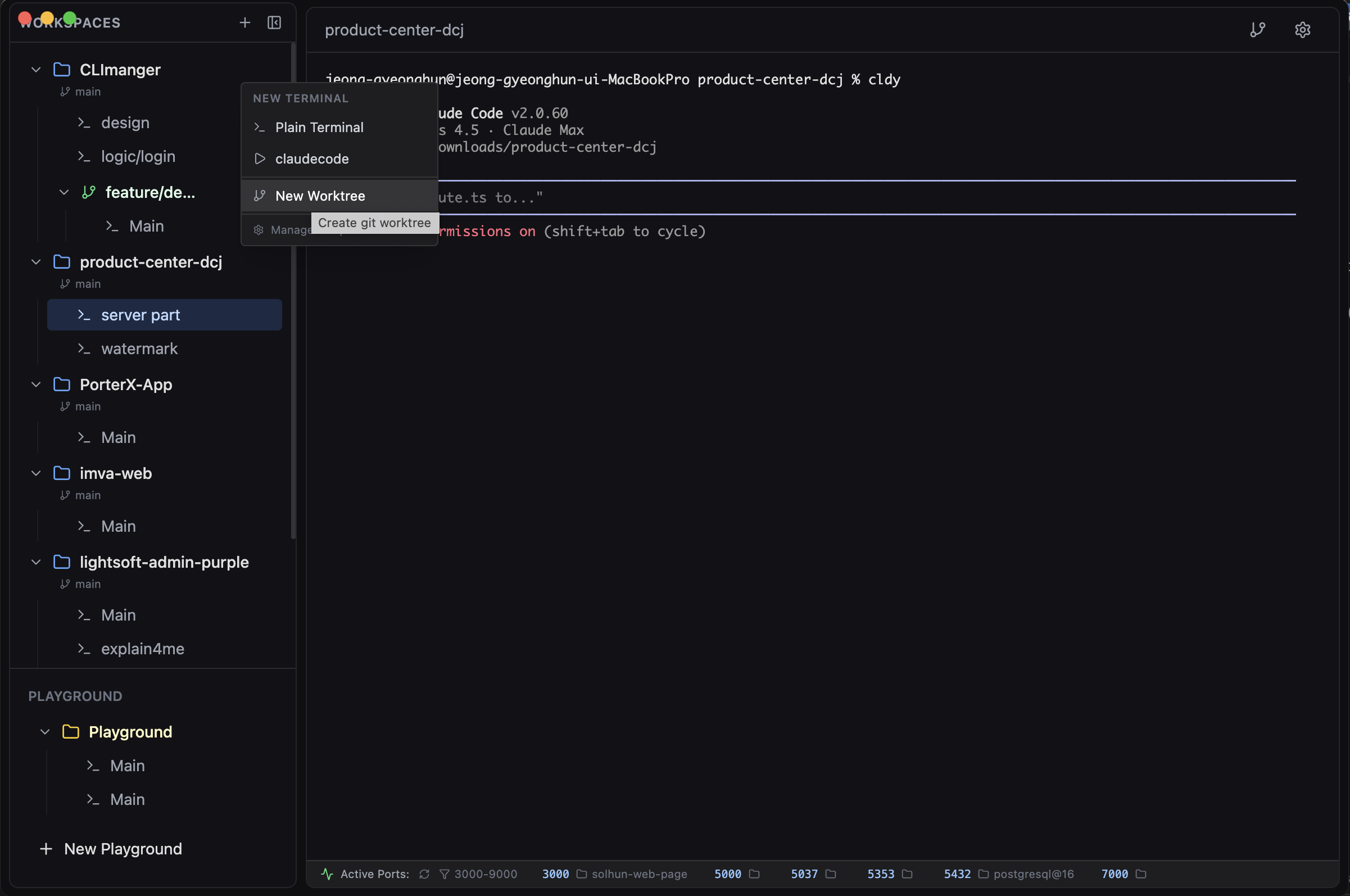Open the settings gear icon
1350x896 pixels.
[1303, 29]
